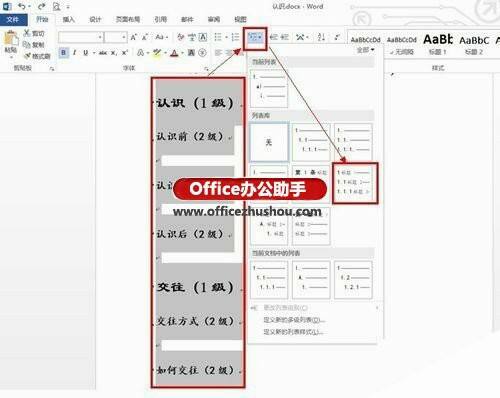Expand the 全部 filter dropdown in the list panel
This screenshot has width=500, height=398.
(x=366, y=50)
